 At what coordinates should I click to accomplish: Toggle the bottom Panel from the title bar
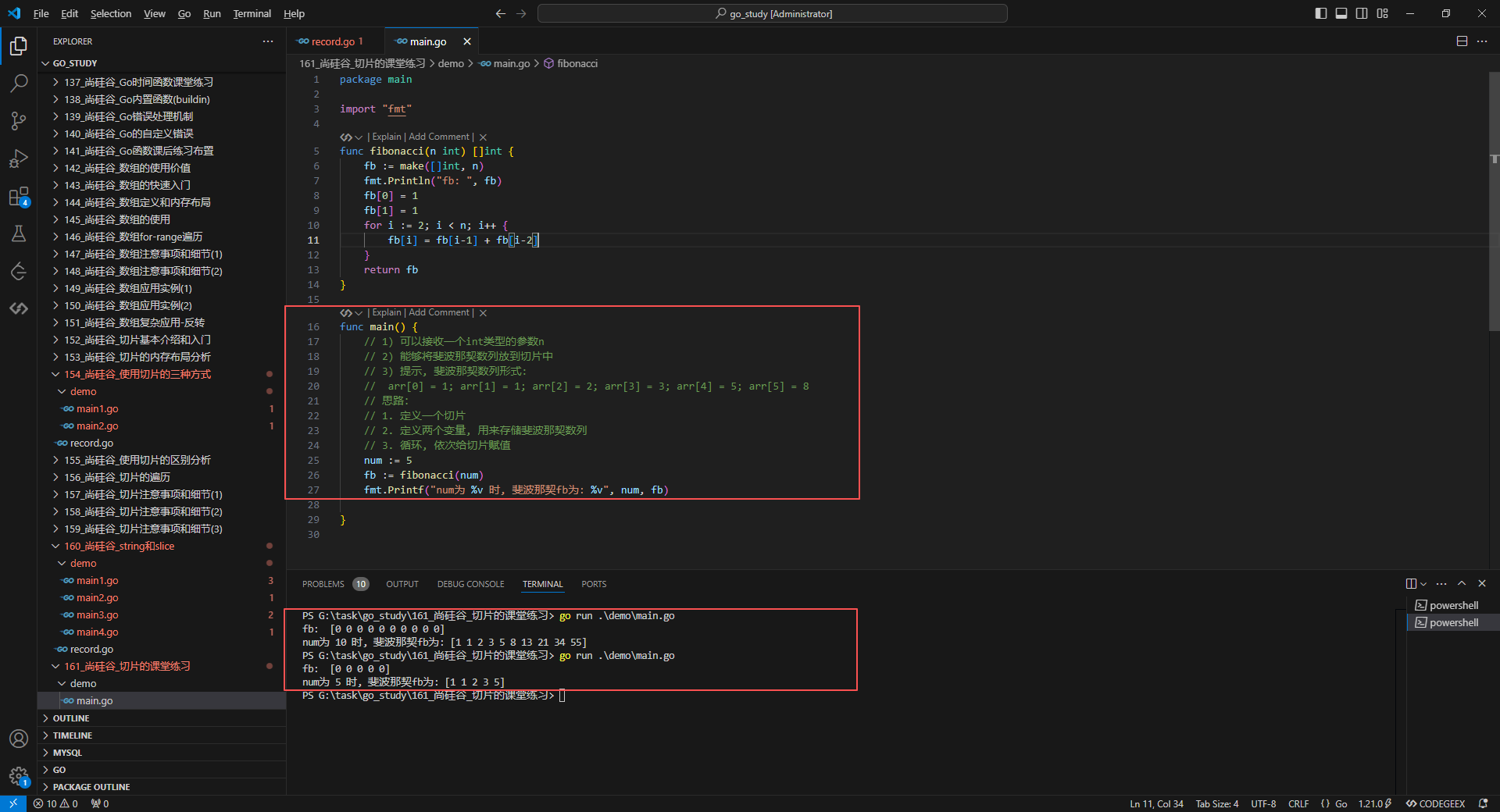(1341, 13)
